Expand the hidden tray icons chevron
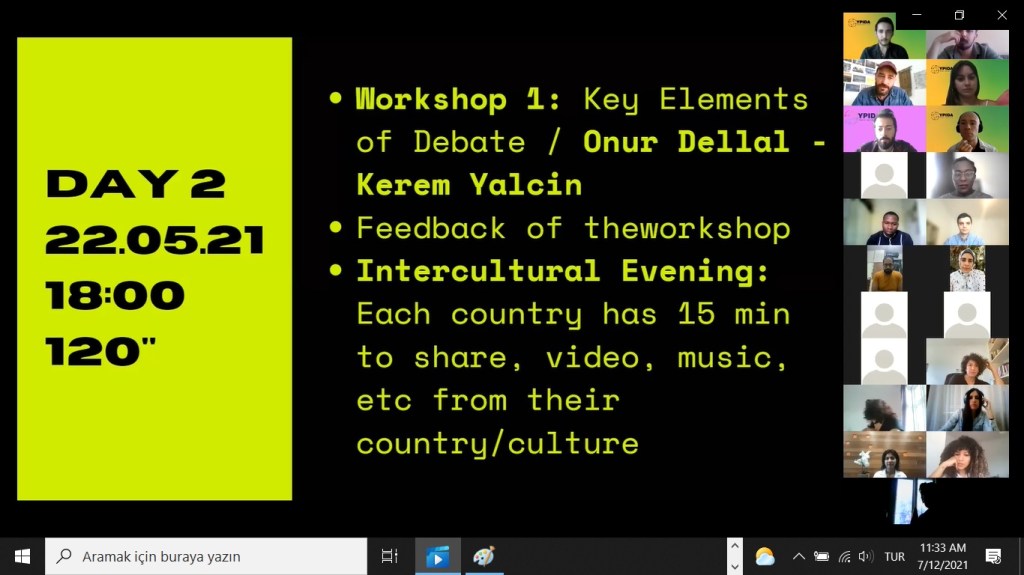Image resolution: width=1024 pixels, height=575 pixels. pos(798,556)
